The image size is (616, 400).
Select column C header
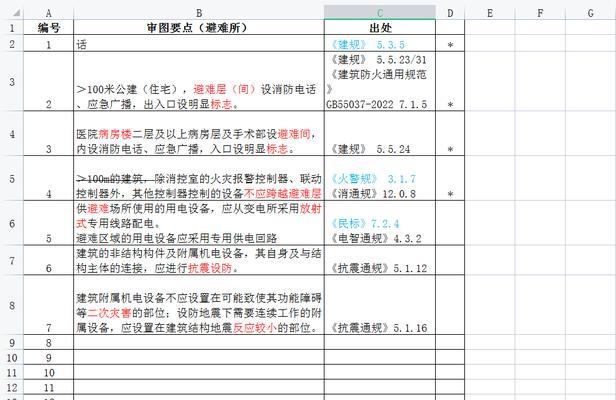click(380, 13)
